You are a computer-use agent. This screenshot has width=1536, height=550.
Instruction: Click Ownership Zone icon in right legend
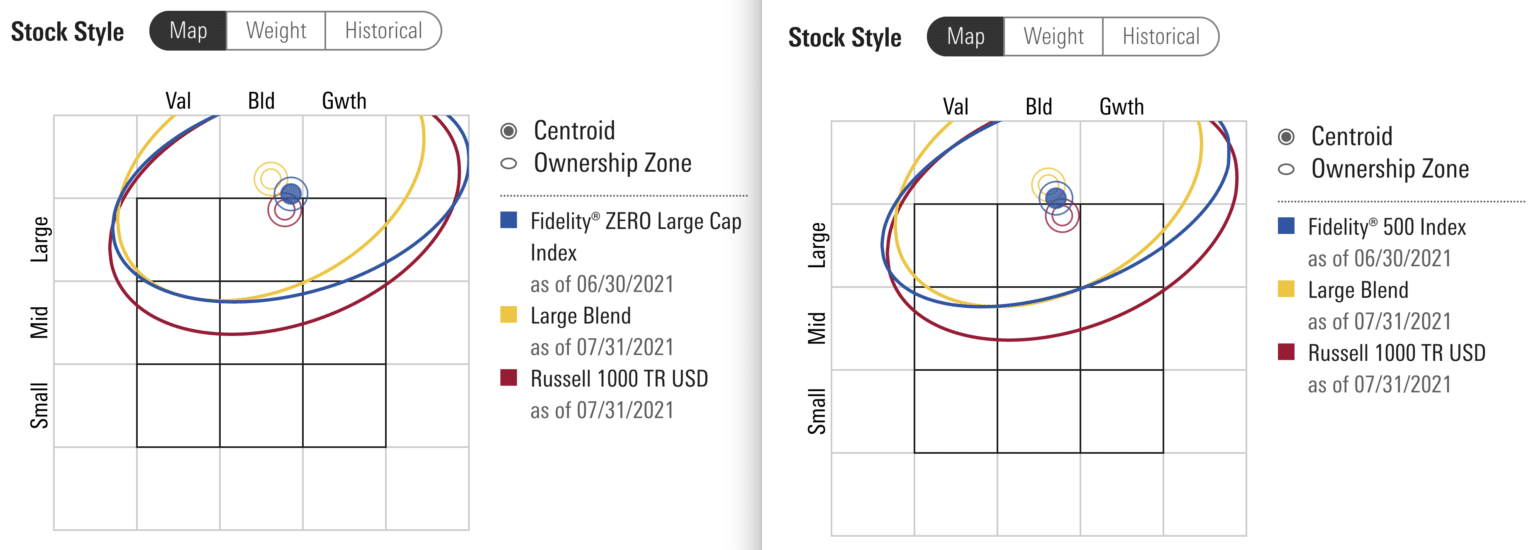(1286, 168)
